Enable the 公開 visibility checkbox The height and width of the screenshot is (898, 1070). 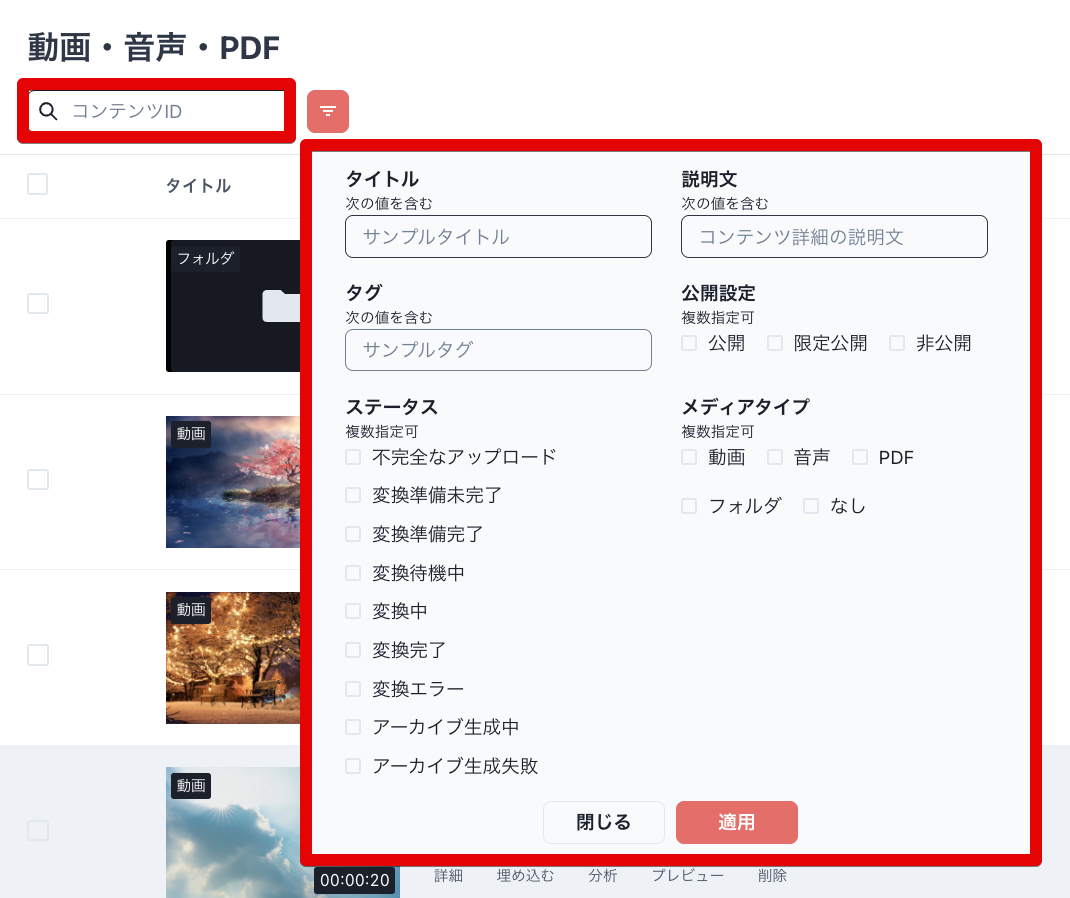pyautogui.click(x=689, y=343)
